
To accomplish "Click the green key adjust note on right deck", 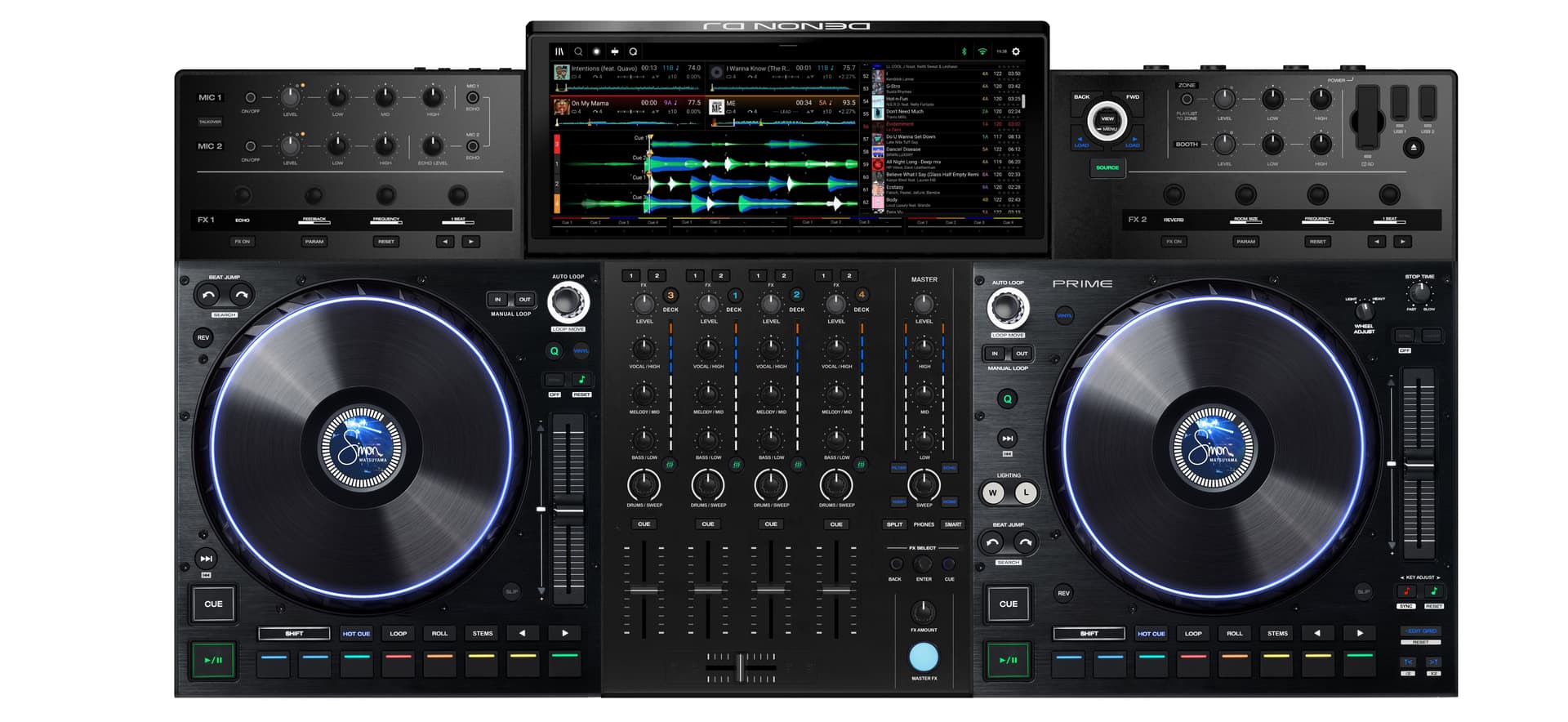I will point(1434,591).
